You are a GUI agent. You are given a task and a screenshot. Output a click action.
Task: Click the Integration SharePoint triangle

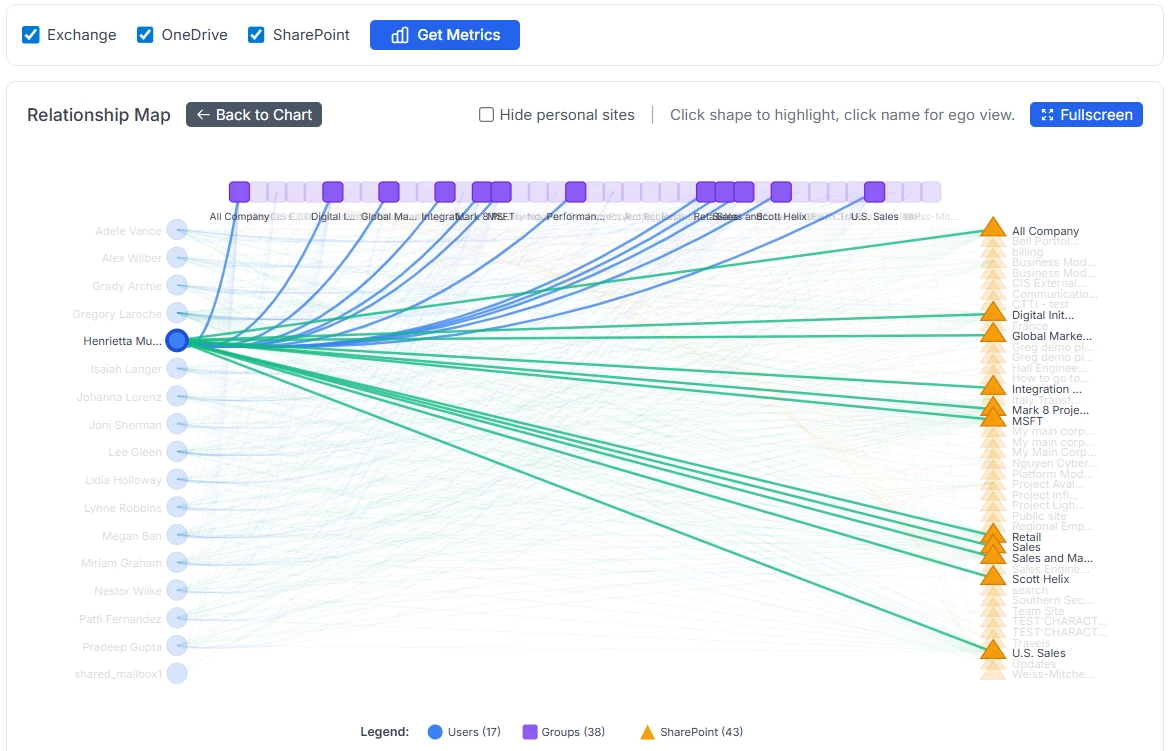tap(993, 387)
